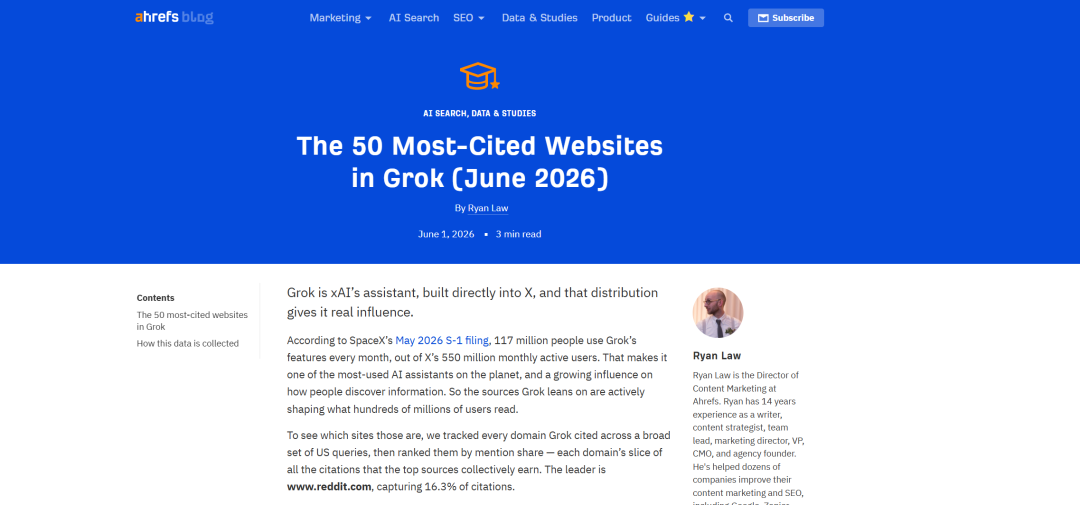This screenshot has width=1080, height=505.
Task: Click the envelope icon in Subscribe button
Action: click(763, 18)
